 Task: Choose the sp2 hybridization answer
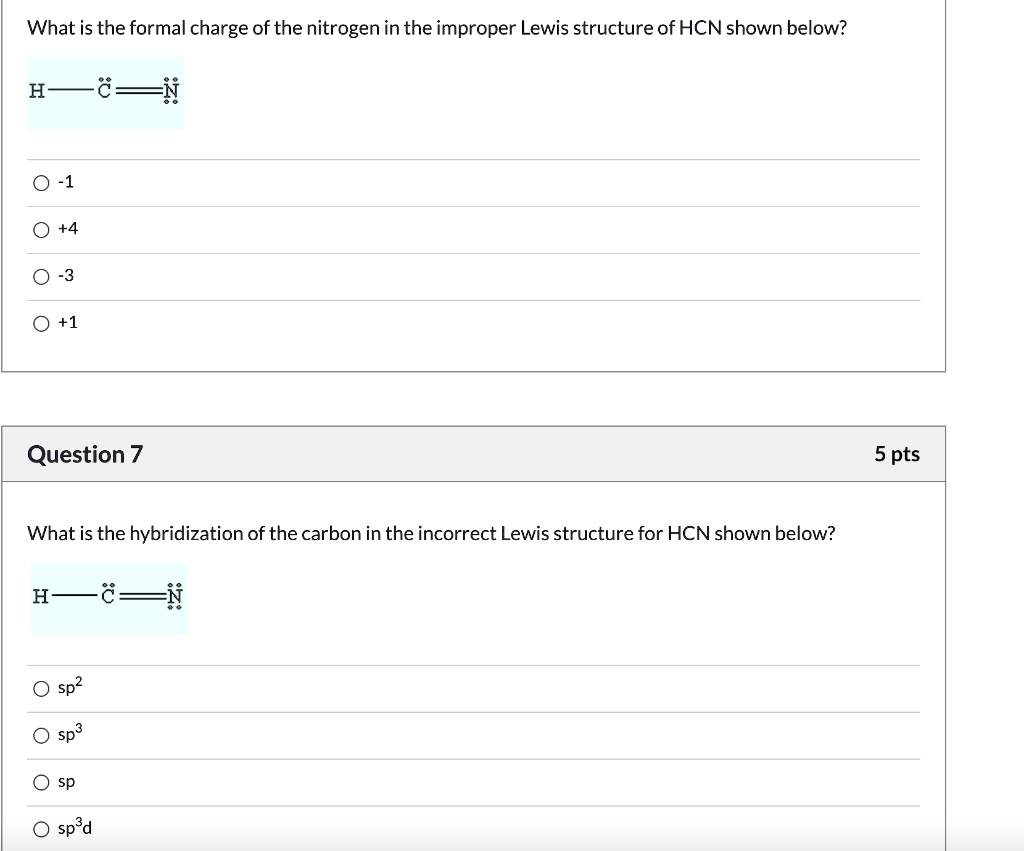coord(42,688)
